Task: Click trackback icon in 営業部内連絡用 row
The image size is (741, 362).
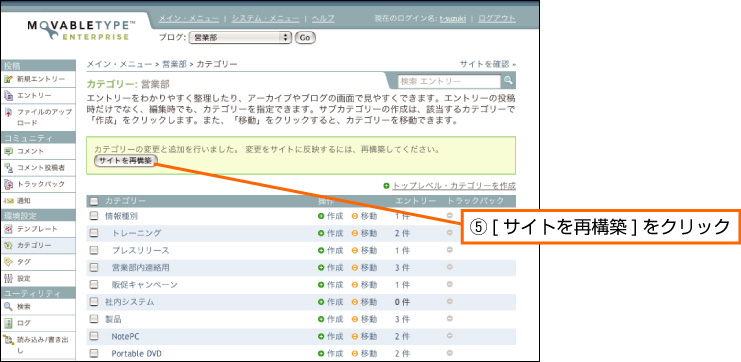Action: [449, 267]
